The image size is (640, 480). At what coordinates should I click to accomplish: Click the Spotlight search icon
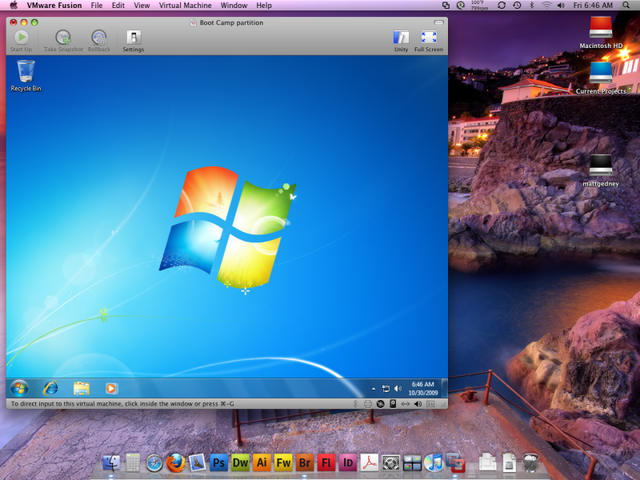coord(626,5)
